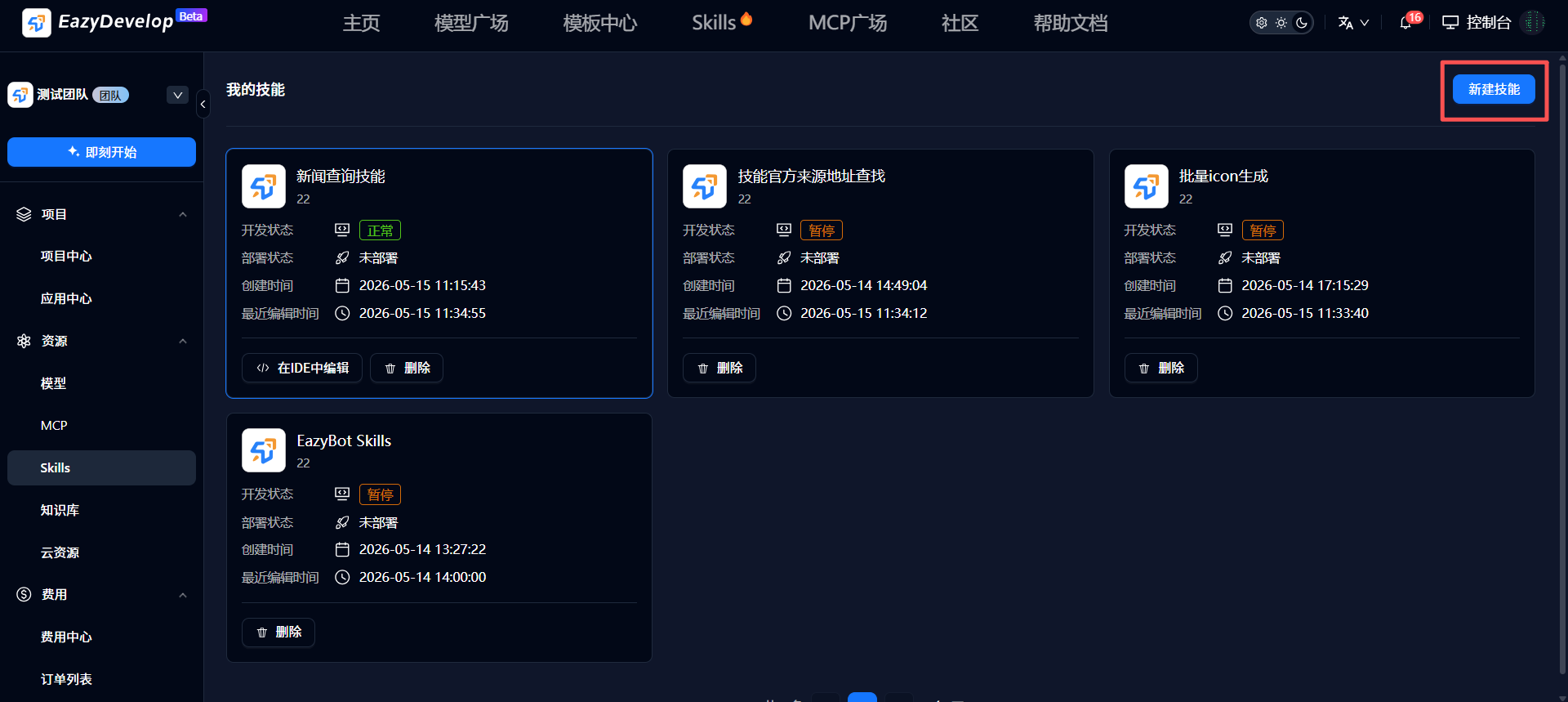Click the 测试团队 team logo
Viewport: 1568px width, 702px height.
tap(20, 95)
